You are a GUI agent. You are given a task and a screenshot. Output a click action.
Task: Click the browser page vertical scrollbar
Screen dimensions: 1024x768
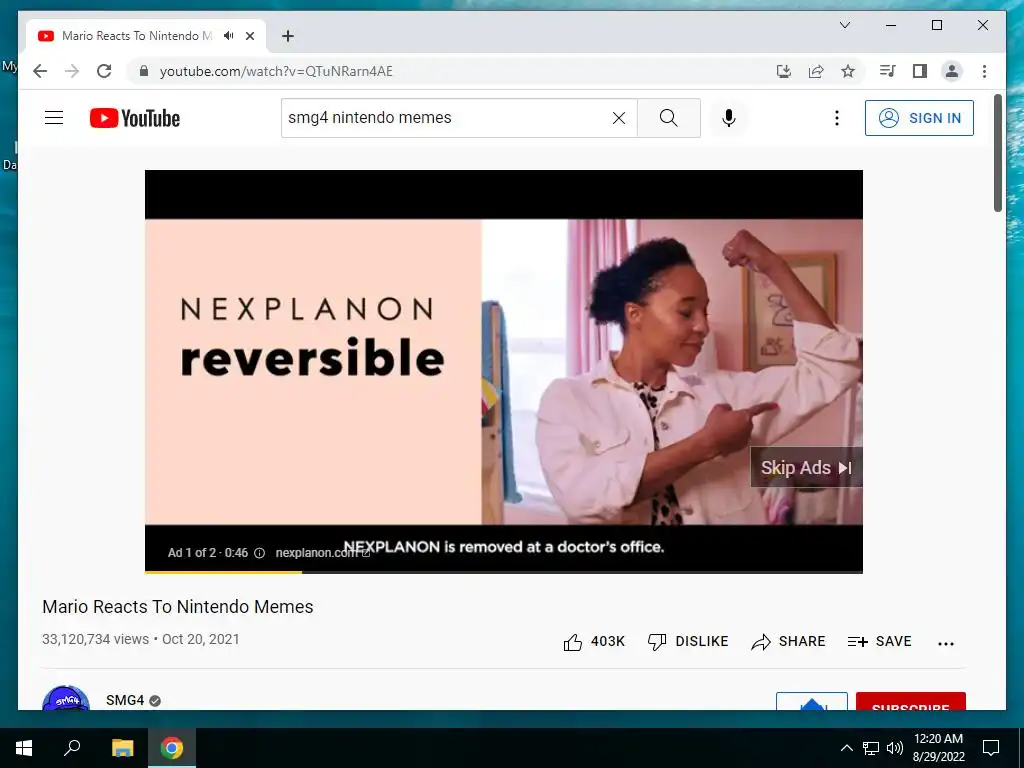pyautogui.click(x=997, y=153)
